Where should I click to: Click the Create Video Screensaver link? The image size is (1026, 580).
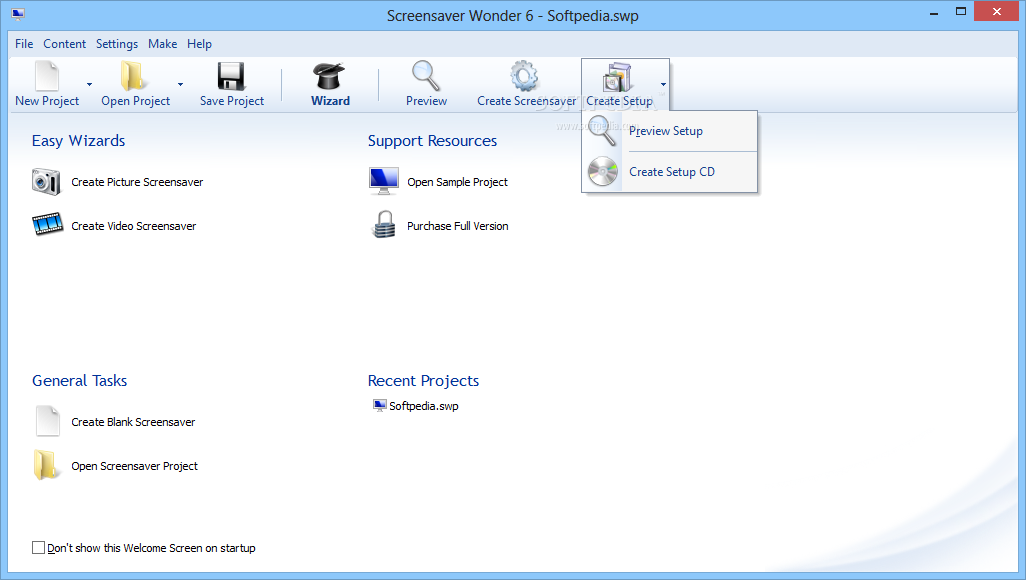[133, 226]
